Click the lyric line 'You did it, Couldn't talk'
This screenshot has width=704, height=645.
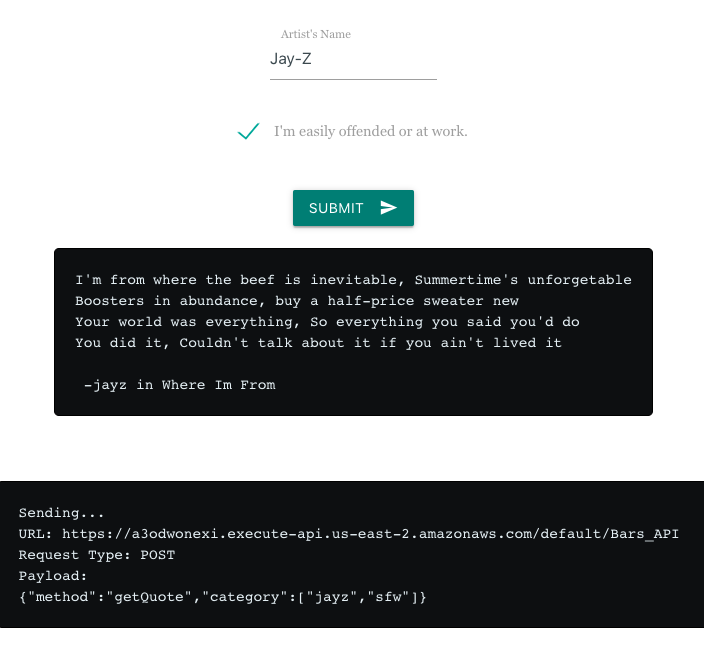click(318, 343)
